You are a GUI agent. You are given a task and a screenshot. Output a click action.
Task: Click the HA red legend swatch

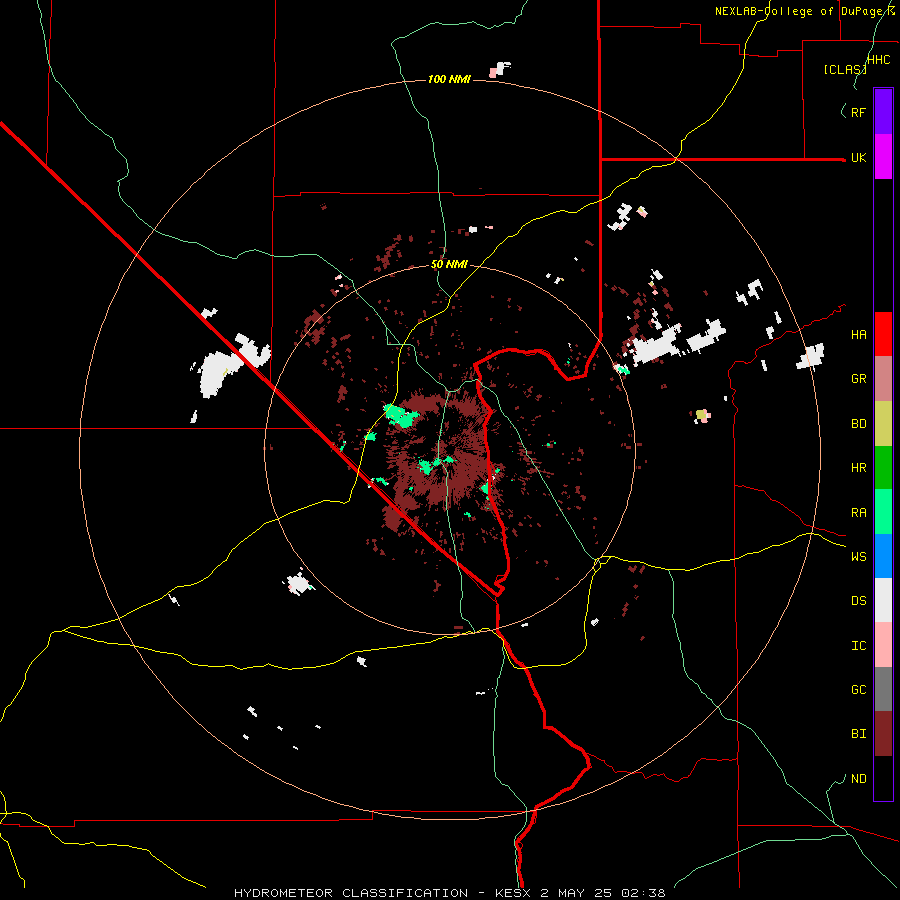pyautogui.click(x=883, y=334)
